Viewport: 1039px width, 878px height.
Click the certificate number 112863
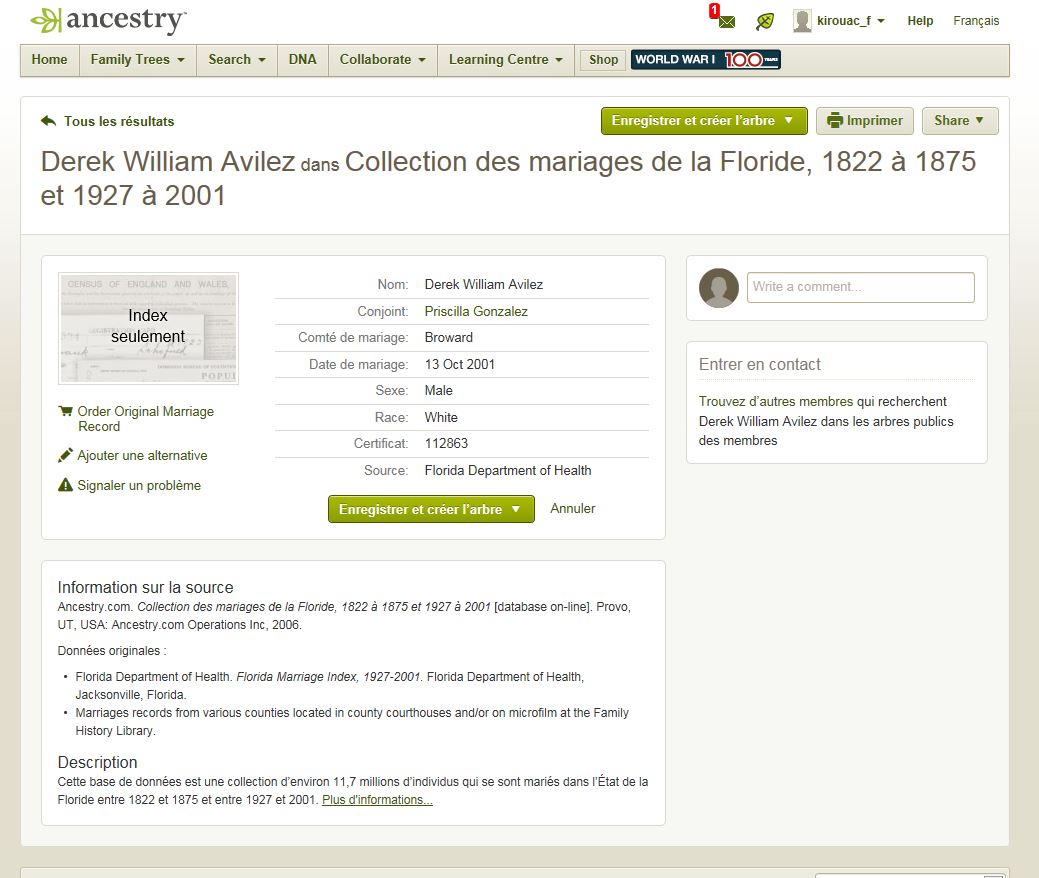[x=446, y=443]
